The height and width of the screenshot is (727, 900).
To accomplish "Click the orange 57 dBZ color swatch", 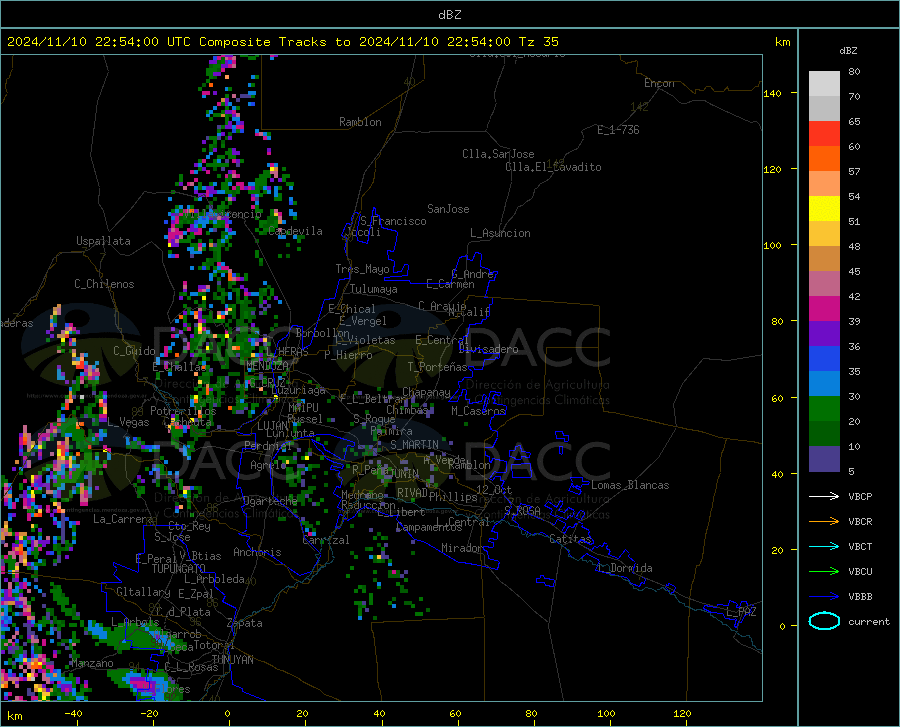I will pyautogui.click(x=824, y=159).
